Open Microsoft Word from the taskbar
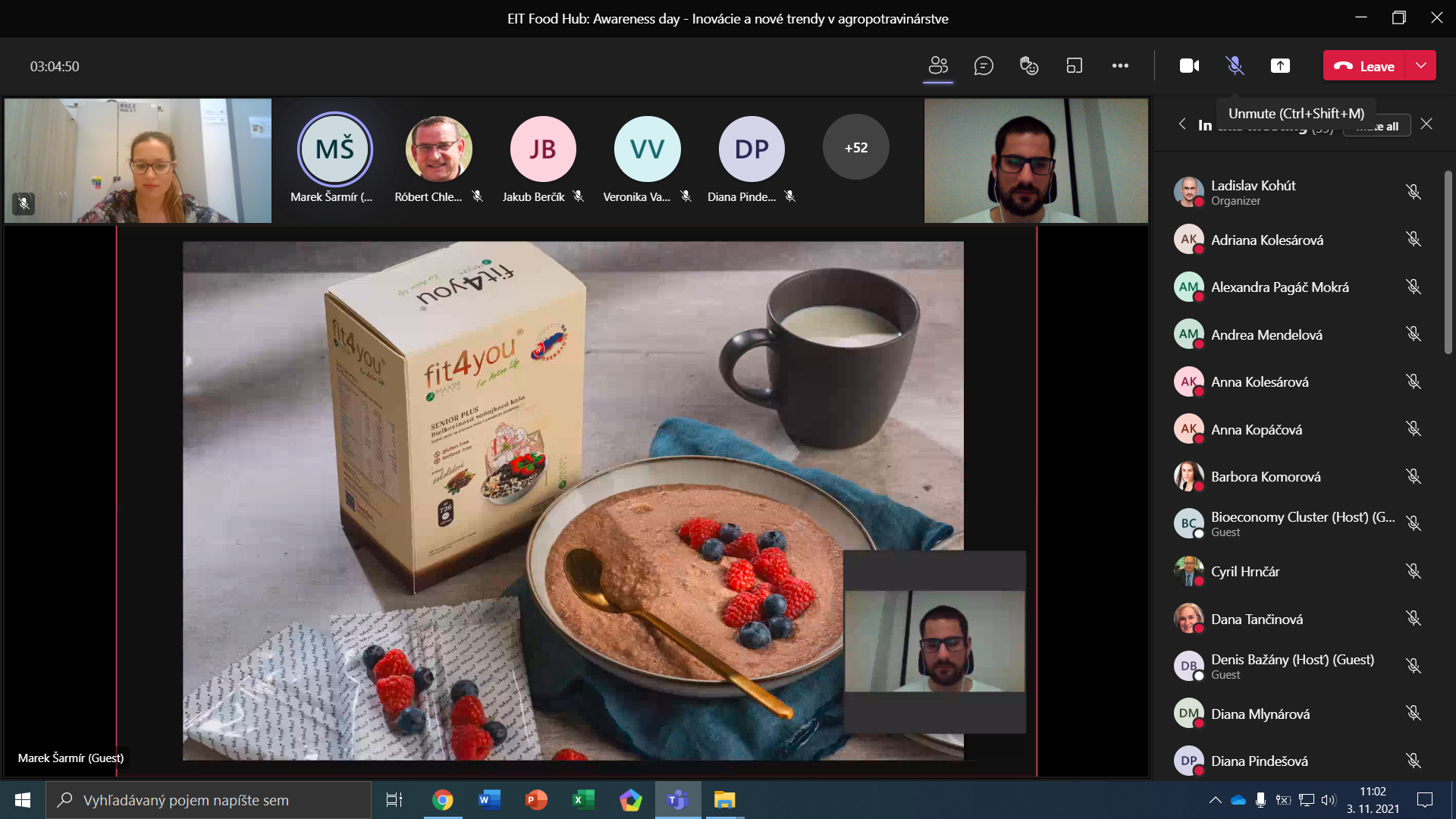The image size is (1456, 819). click(490, 800)
